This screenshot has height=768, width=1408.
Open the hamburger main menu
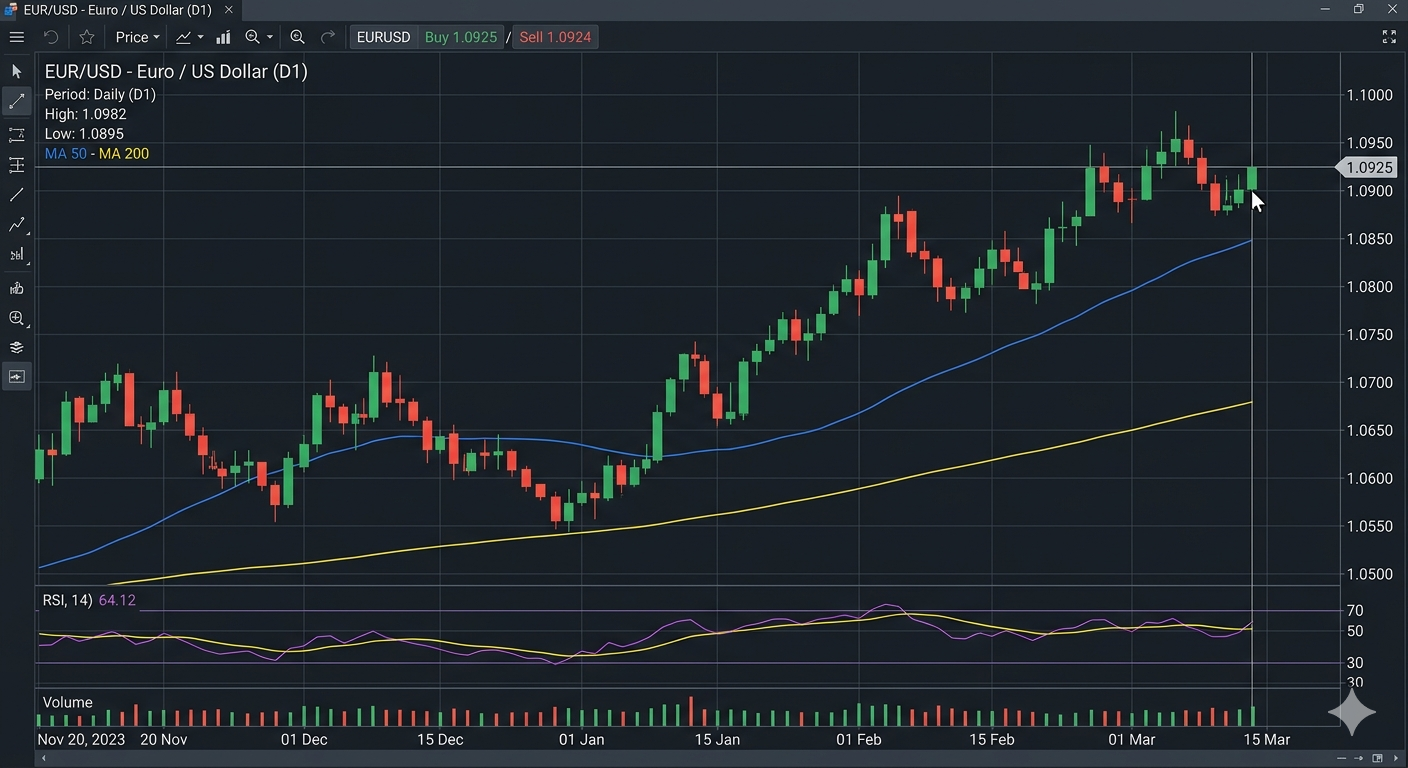click(x=16, y=37)
